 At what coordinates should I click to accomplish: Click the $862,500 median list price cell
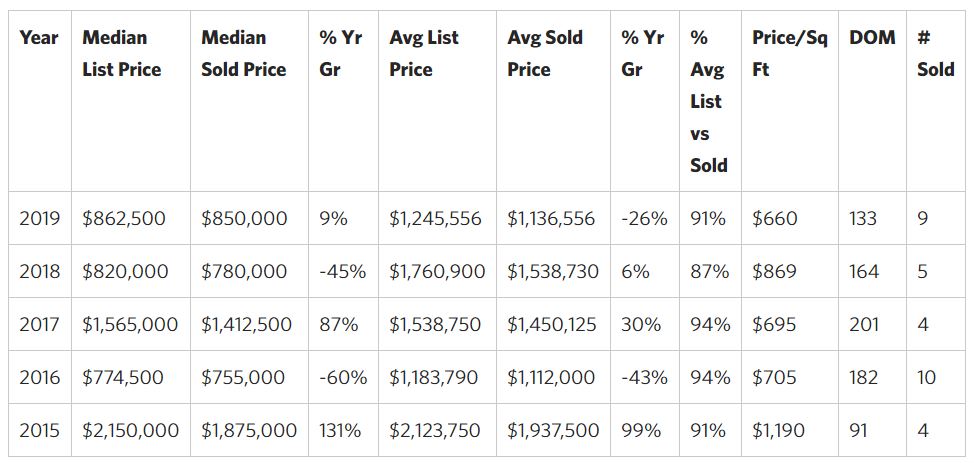(124, 218)
